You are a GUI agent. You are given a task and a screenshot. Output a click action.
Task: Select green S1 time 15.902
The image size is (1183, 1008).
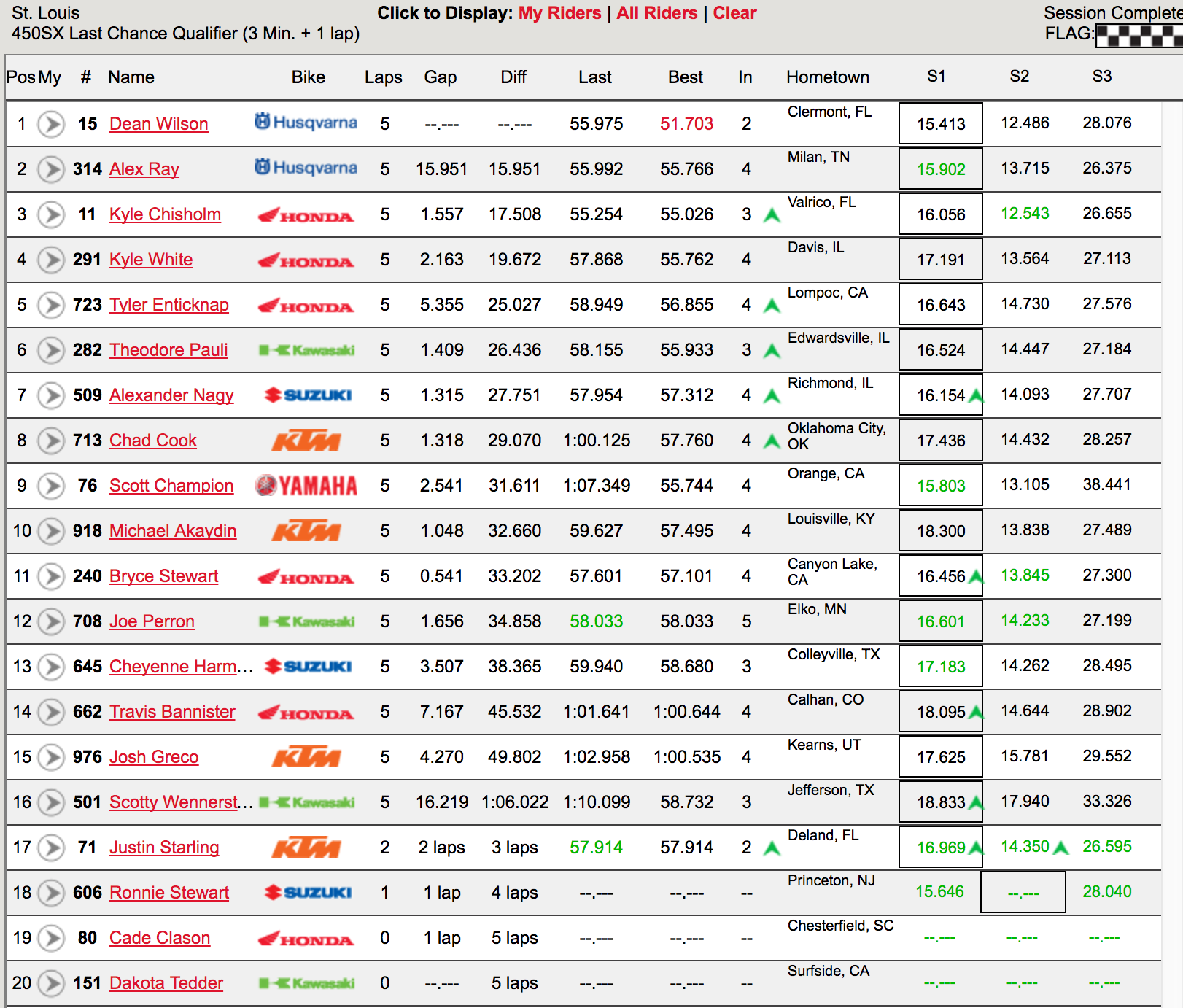coord(941,169)
